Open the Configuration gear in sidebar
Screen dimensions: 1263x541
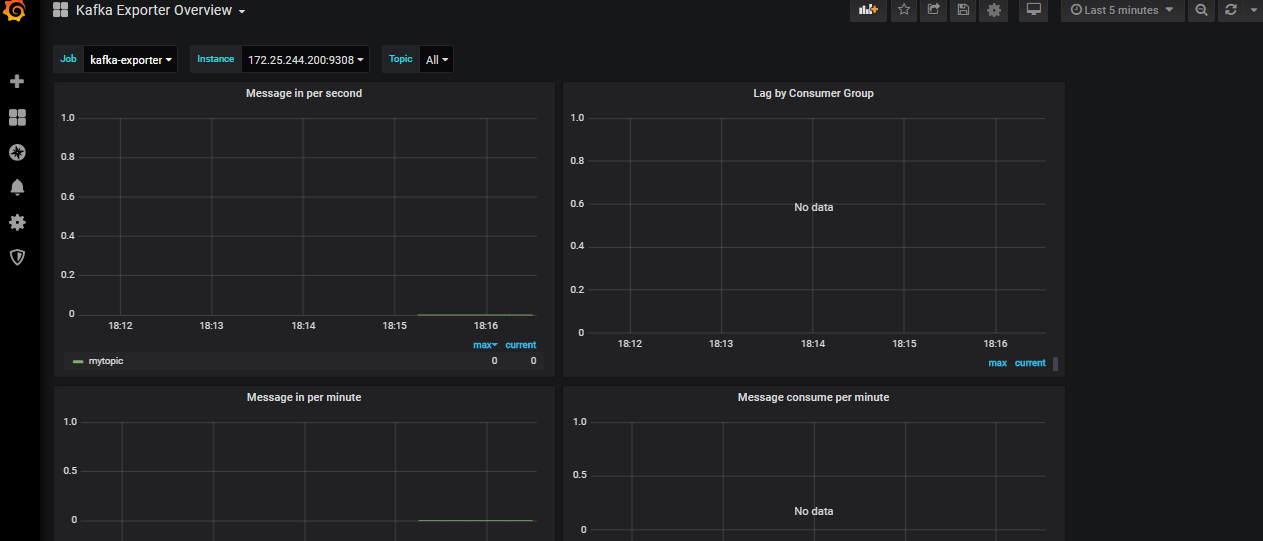tap(17, 222)
